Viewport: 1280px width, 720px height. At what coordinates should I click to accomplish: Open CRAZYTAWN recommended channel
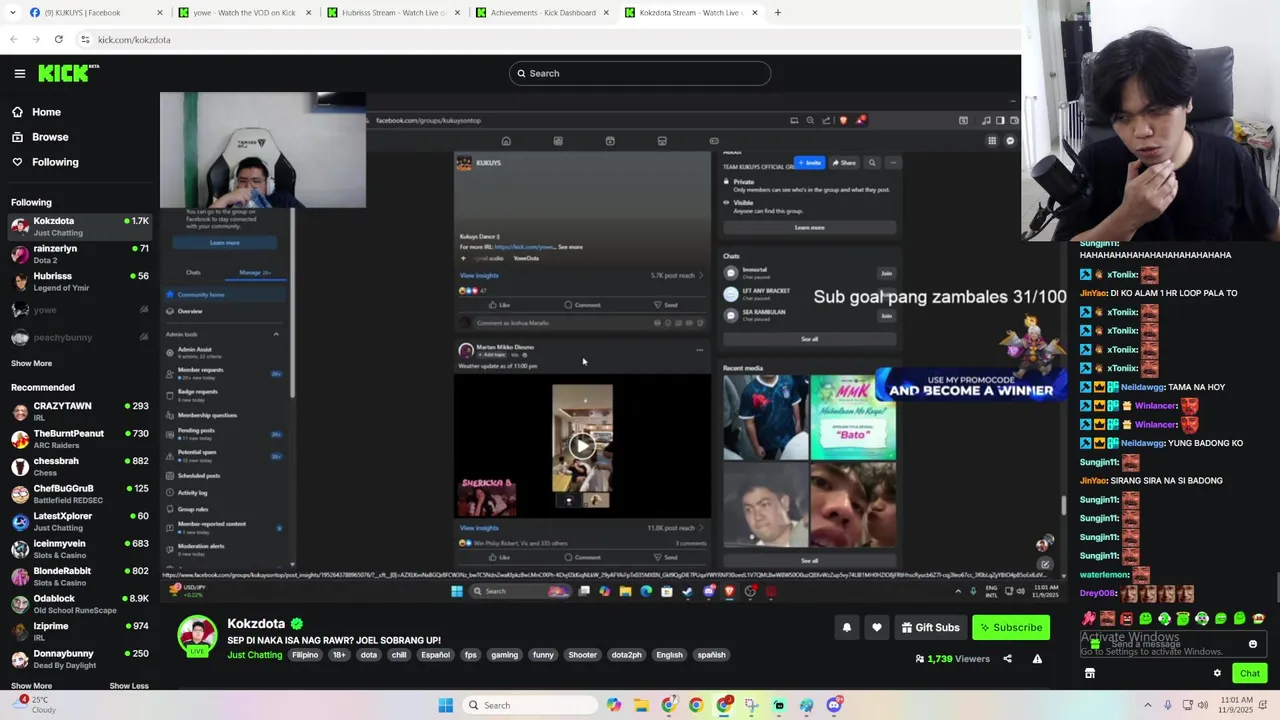(80, 411)
